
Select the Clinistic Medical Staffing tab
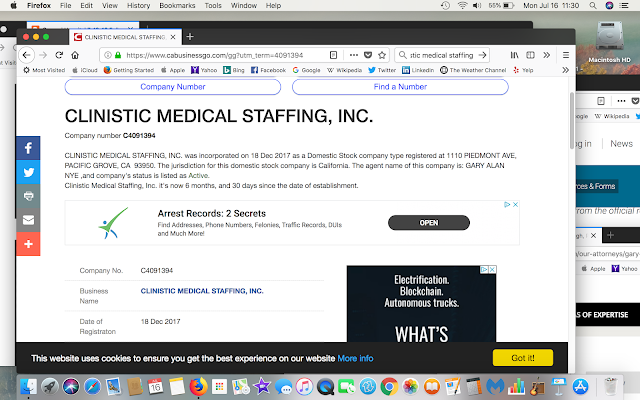[125, 37]
